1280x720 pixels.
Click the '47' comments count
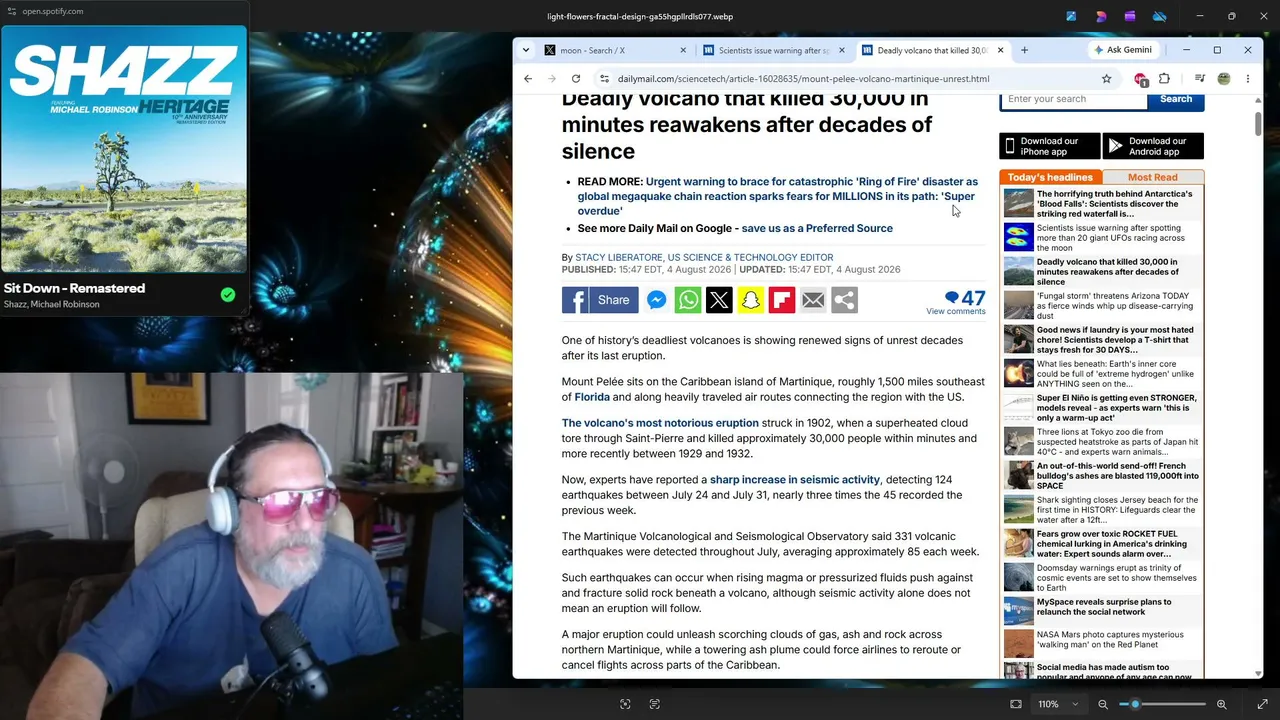tap(974, 298)
